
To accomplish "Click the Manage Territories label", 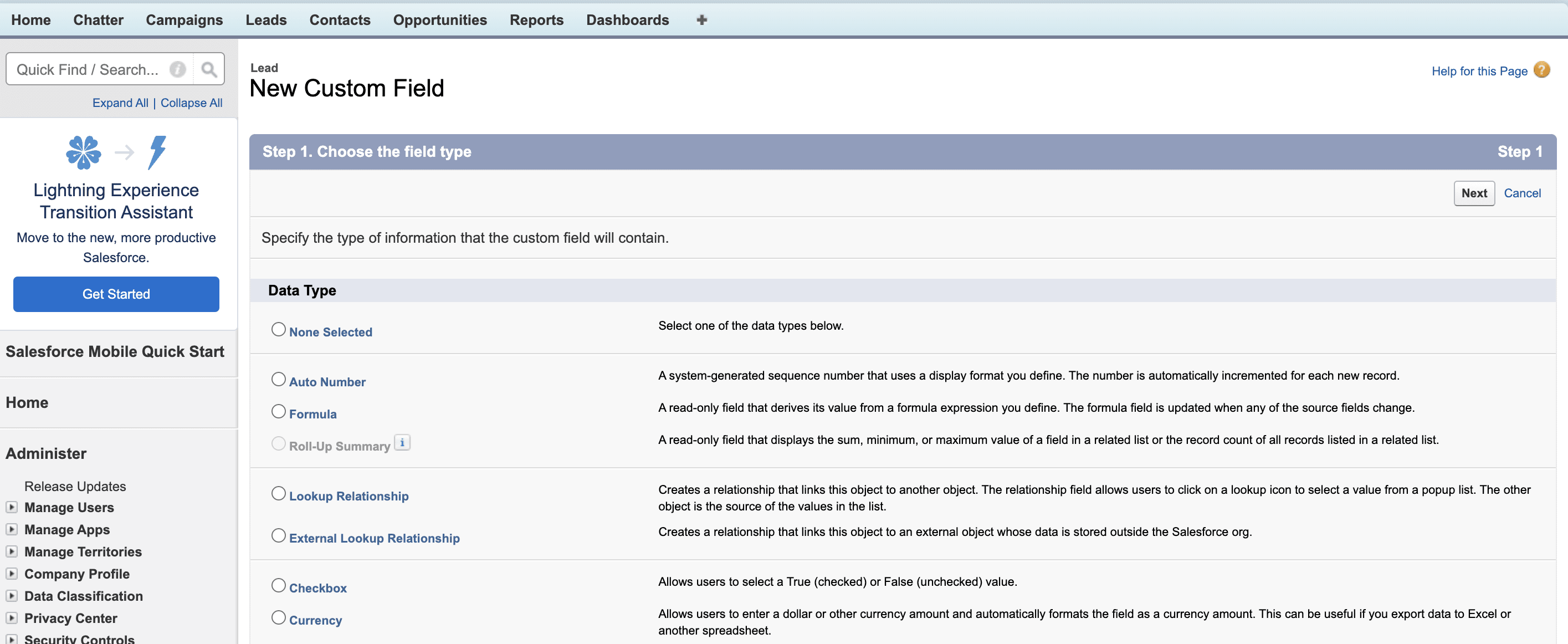I will (83, 552).
